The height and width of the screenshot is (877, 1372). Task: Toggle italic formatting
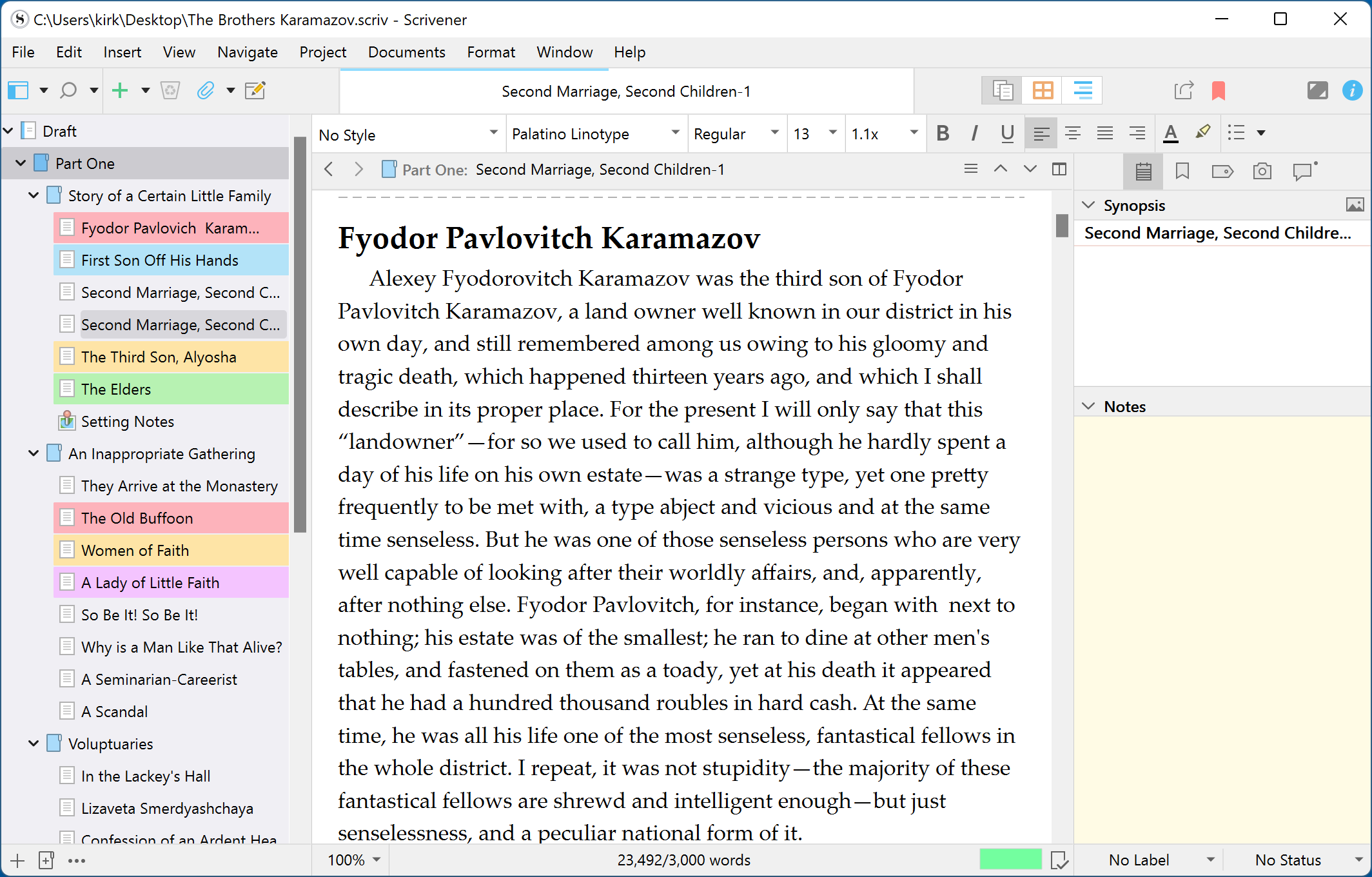[x=974, y=133]
